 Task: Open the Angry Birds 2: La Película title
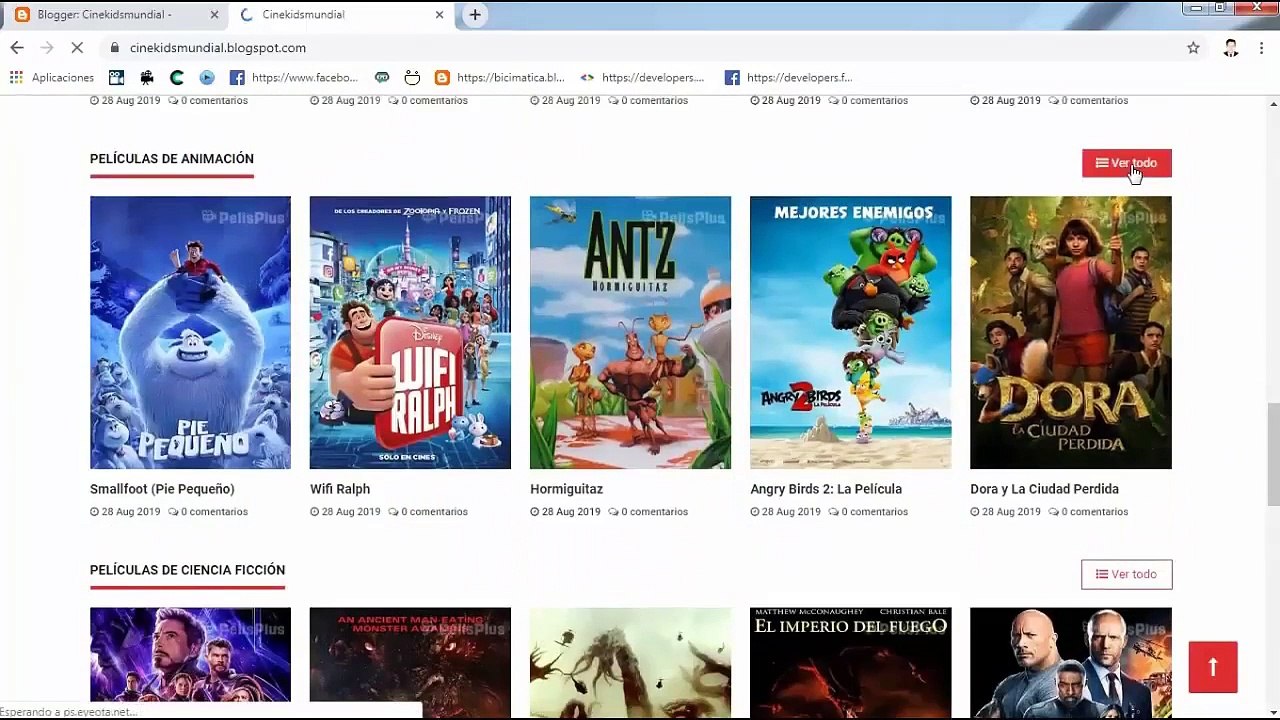826,489
